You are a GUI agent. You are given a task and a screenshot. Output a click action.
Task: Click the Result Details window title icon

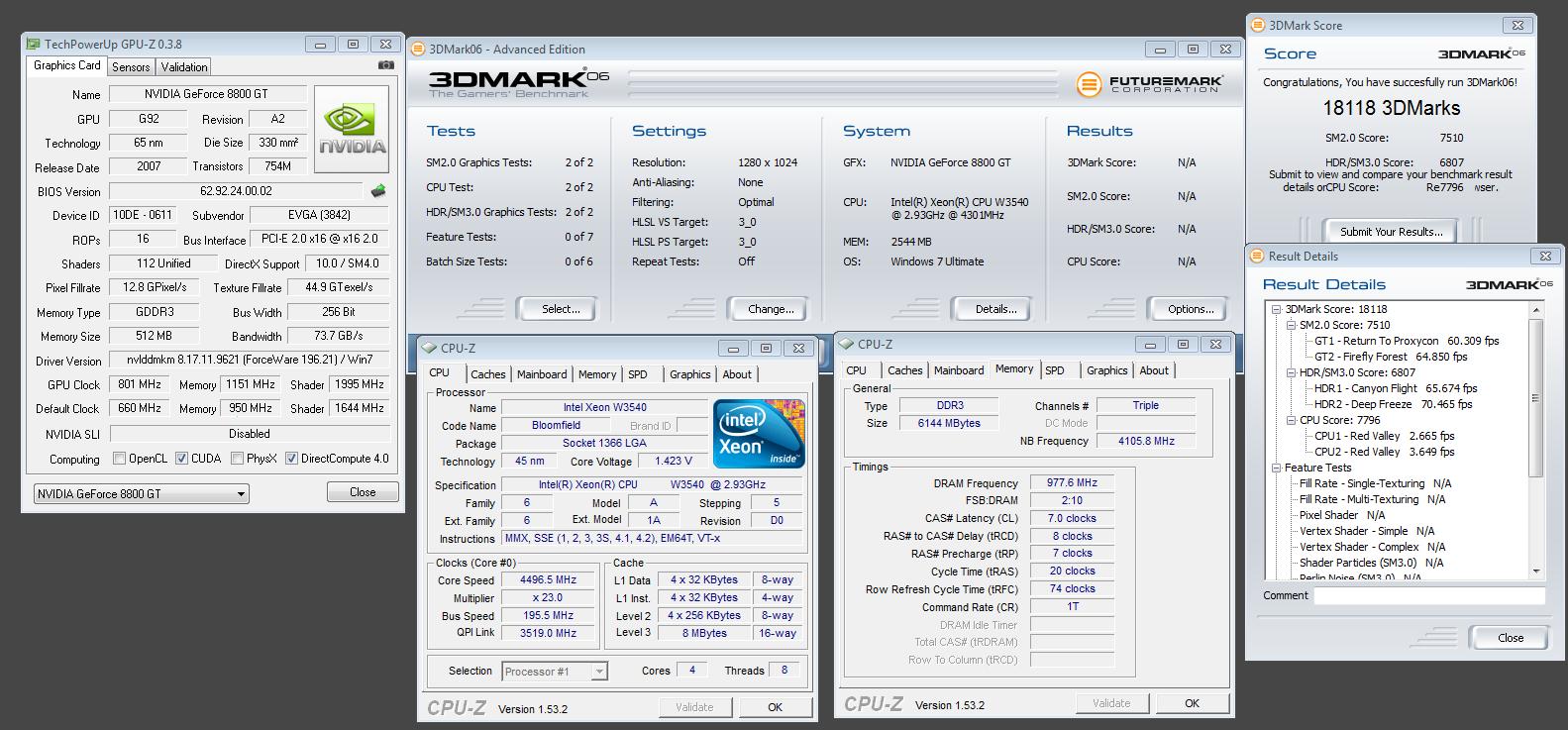click(x=1257, y=257)
